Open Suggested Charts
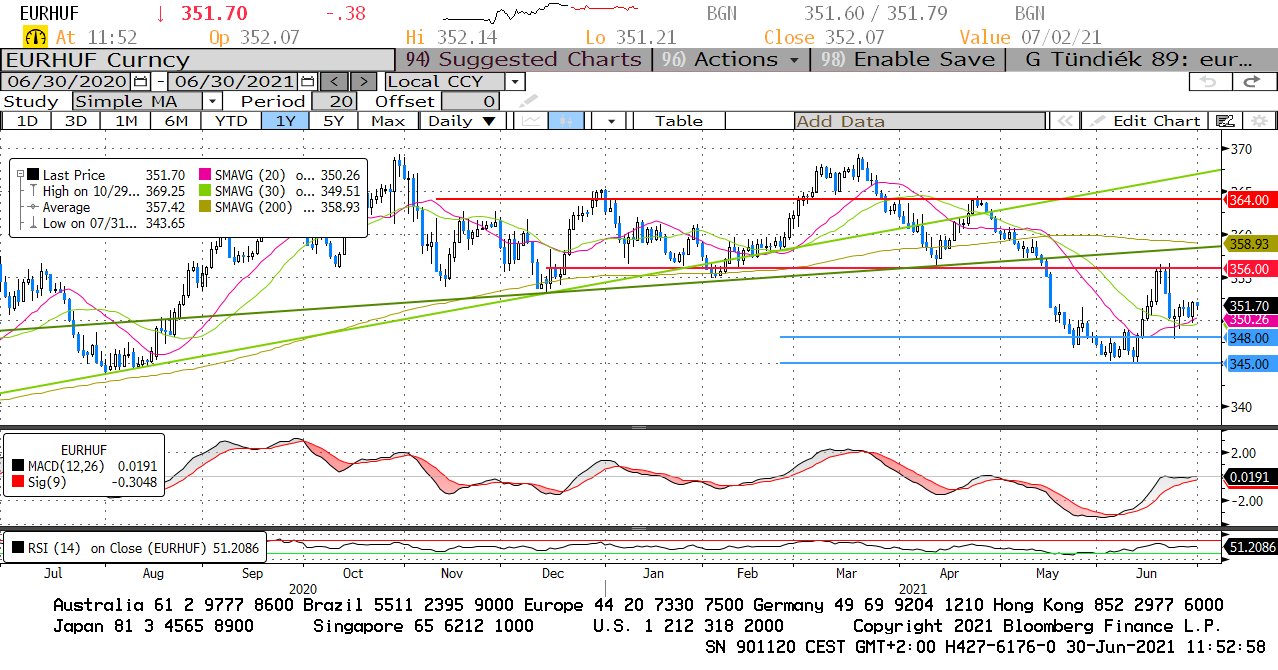This screenshot has width=1278, height=670. [523, 59]
